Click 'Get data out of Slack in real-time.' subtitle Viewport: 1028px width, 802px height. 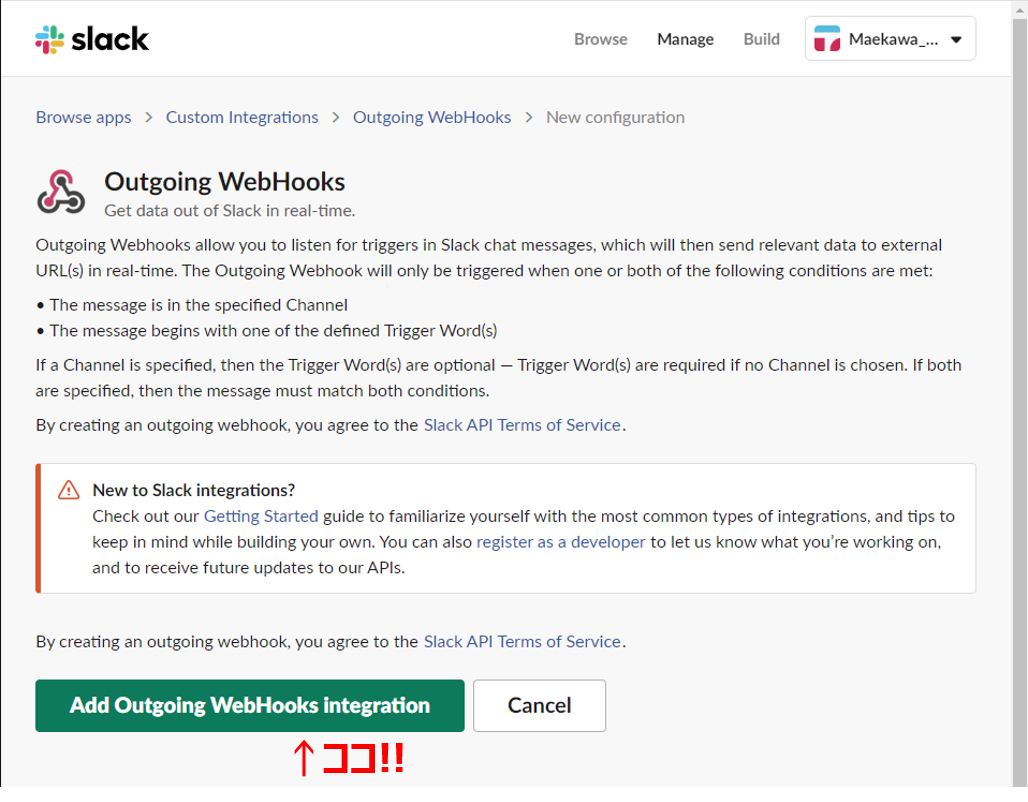[x=229, y=211]
